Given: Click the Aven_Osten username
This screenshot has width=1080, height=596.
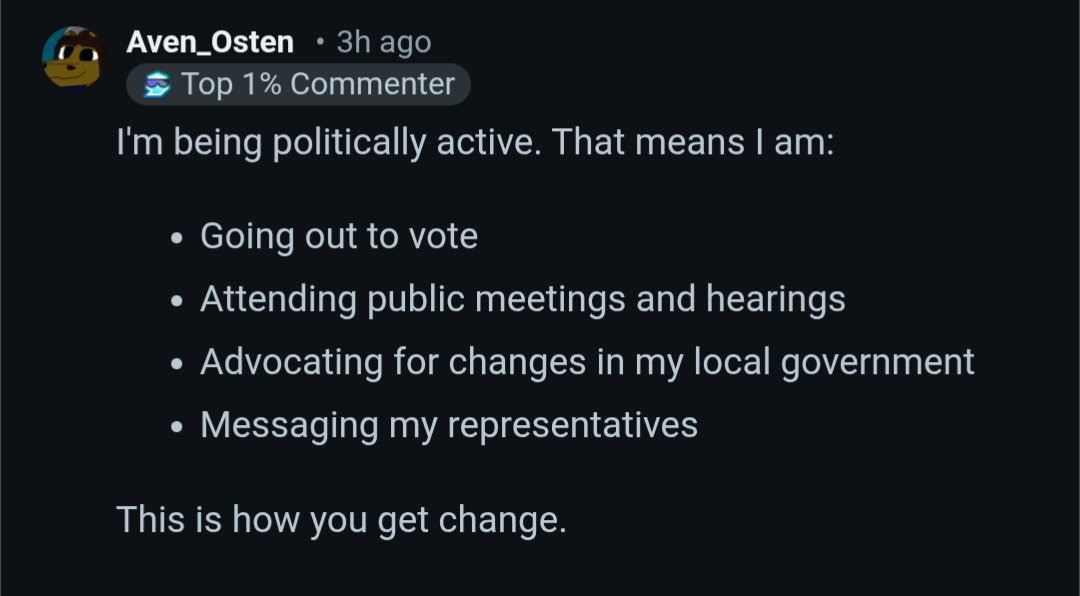Looking at the screenshot, I should [210, 42].
